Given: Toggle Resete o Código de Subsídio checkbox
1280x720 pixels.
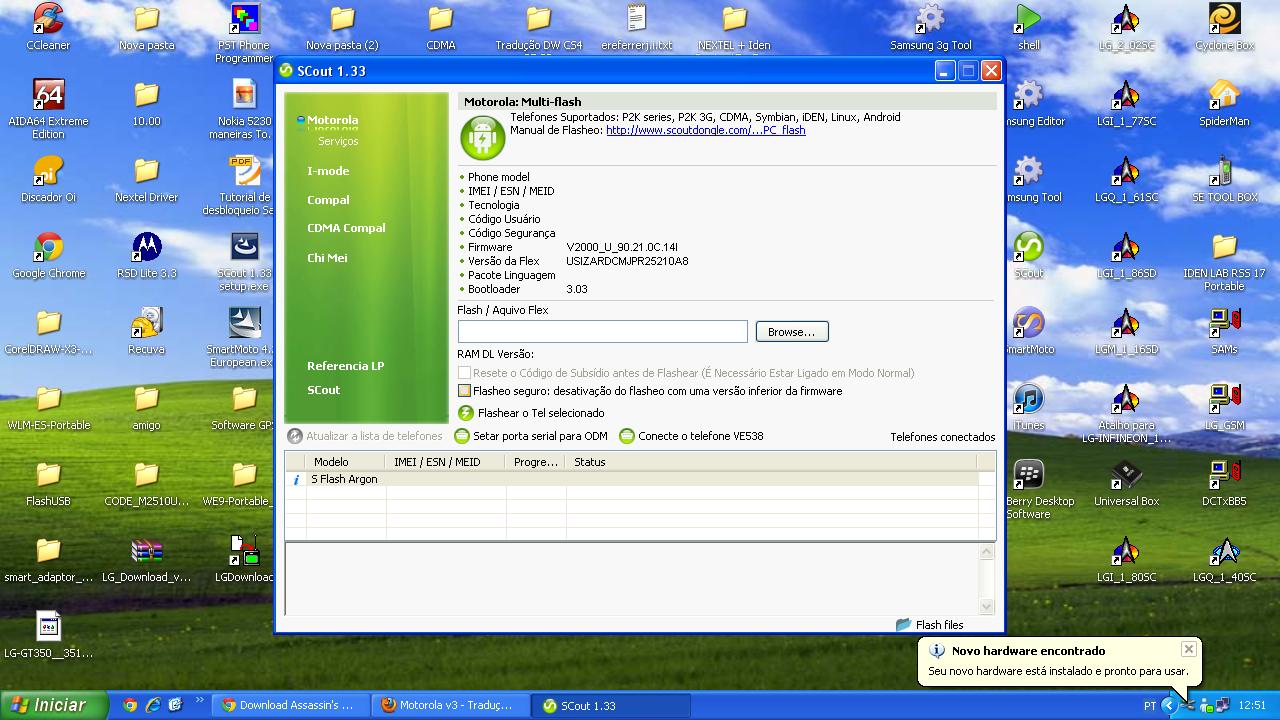Looking at the screenshot, I should point(464,373).
